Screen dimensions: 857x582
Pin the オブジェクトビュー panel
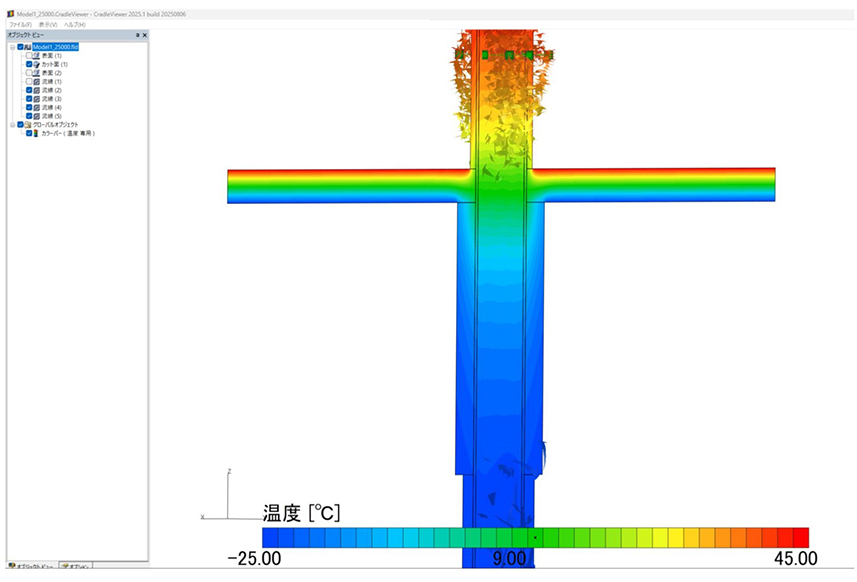point(137,35)
